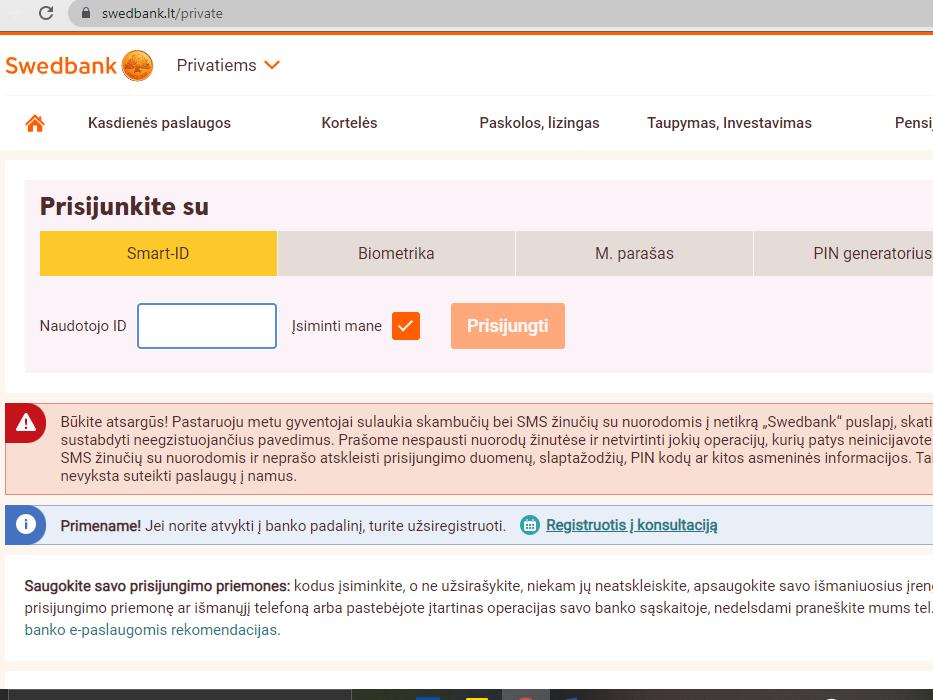Uncheck the Įsiminti mane checkbox
933x700 pixels.
coord(406,326)
